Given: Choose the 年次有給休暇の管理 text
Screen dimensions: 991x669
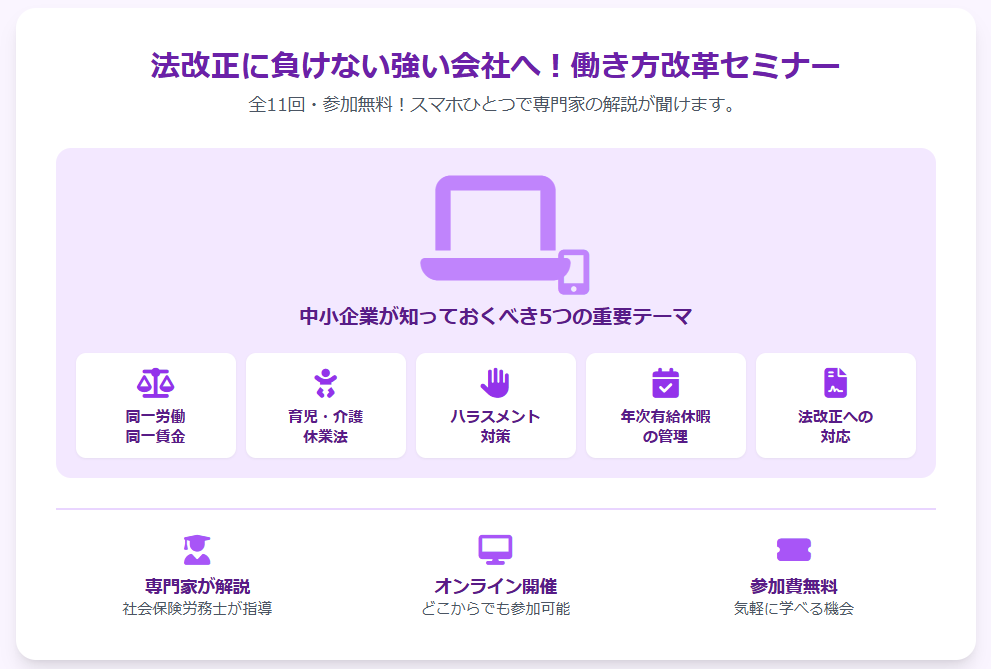Looking at the screenshot, I should coord(665,426).
